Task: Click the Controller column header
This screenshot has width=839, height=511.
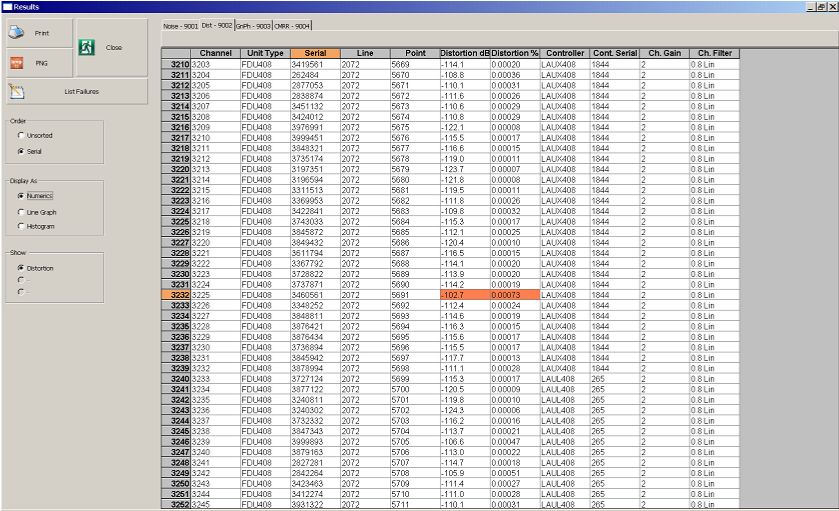Action: (x=565, y=53)
